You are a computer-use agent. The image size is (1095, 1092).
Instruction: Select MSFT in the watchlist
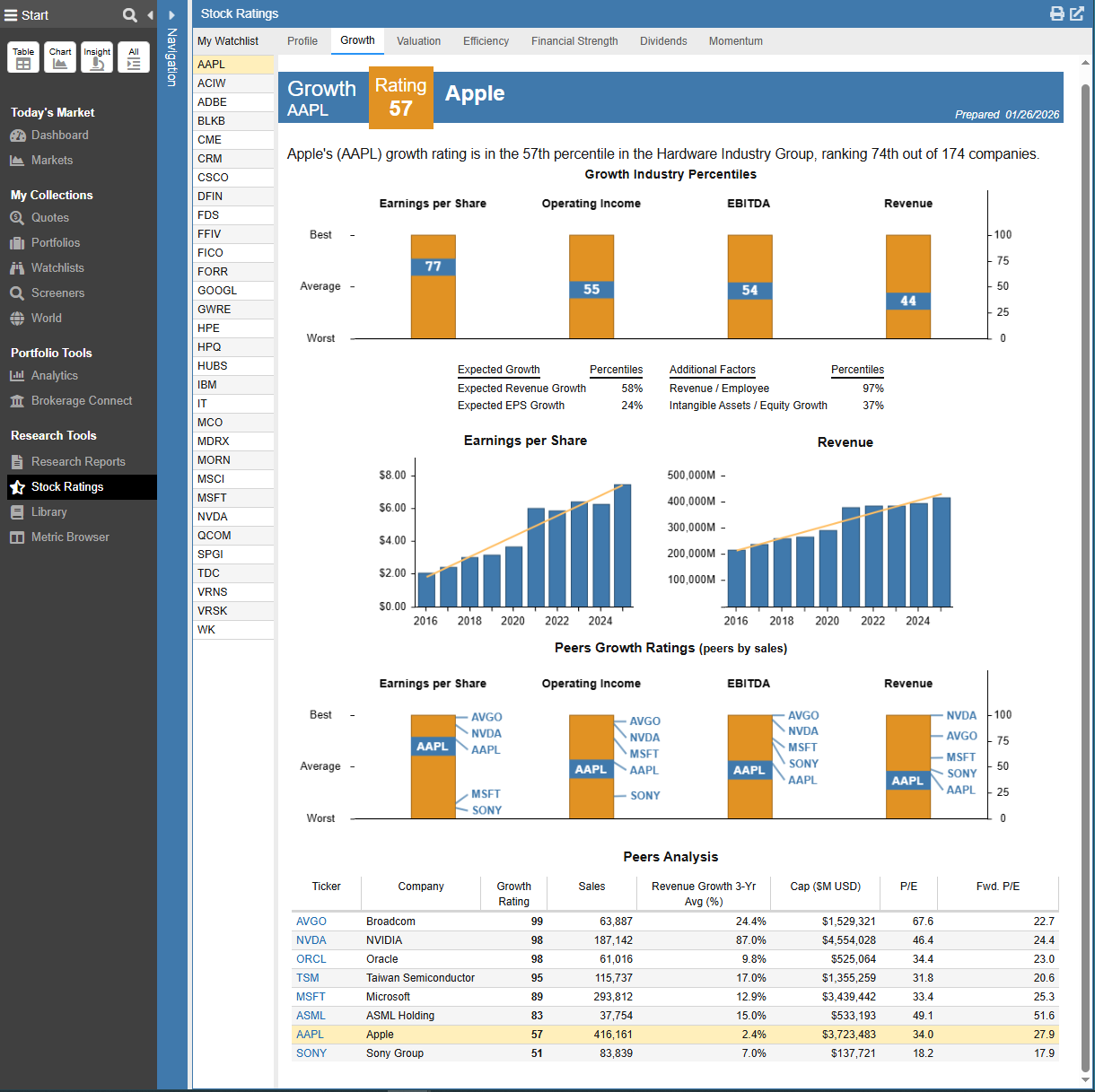[x=213, y=498]
